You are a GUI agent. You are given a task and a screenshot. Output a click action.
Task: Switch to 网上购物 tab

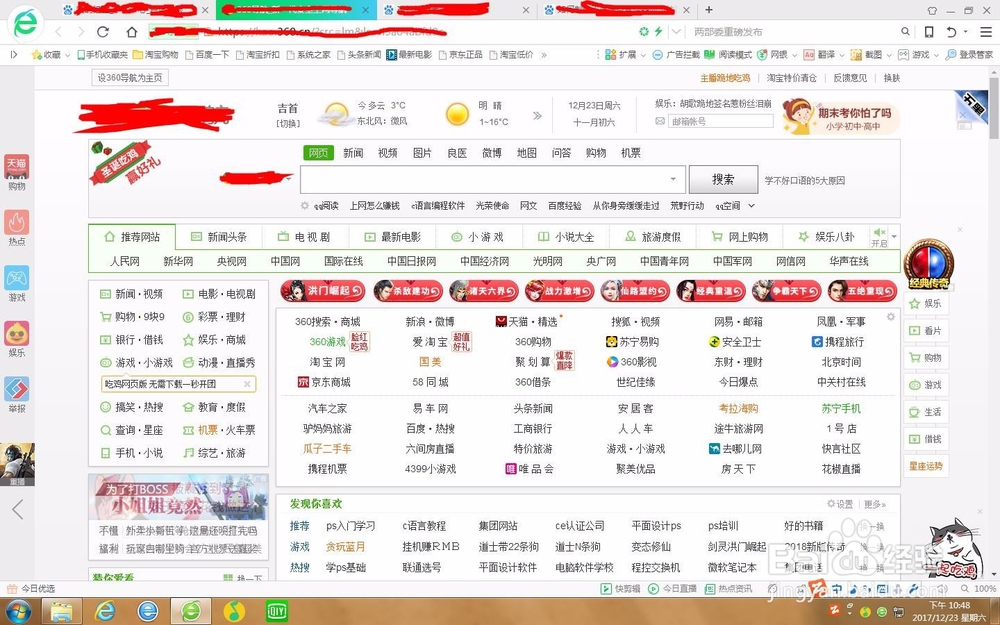pos(739,237)
